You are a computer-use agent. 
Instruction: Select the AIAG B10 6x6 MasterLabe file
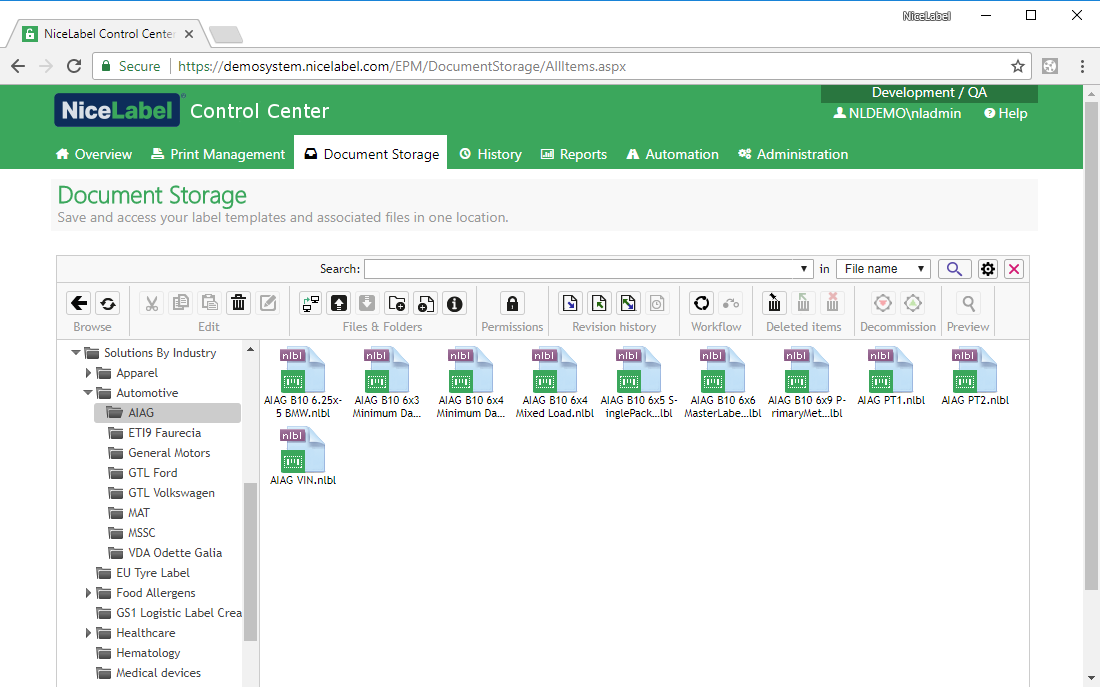coord(723,383)
